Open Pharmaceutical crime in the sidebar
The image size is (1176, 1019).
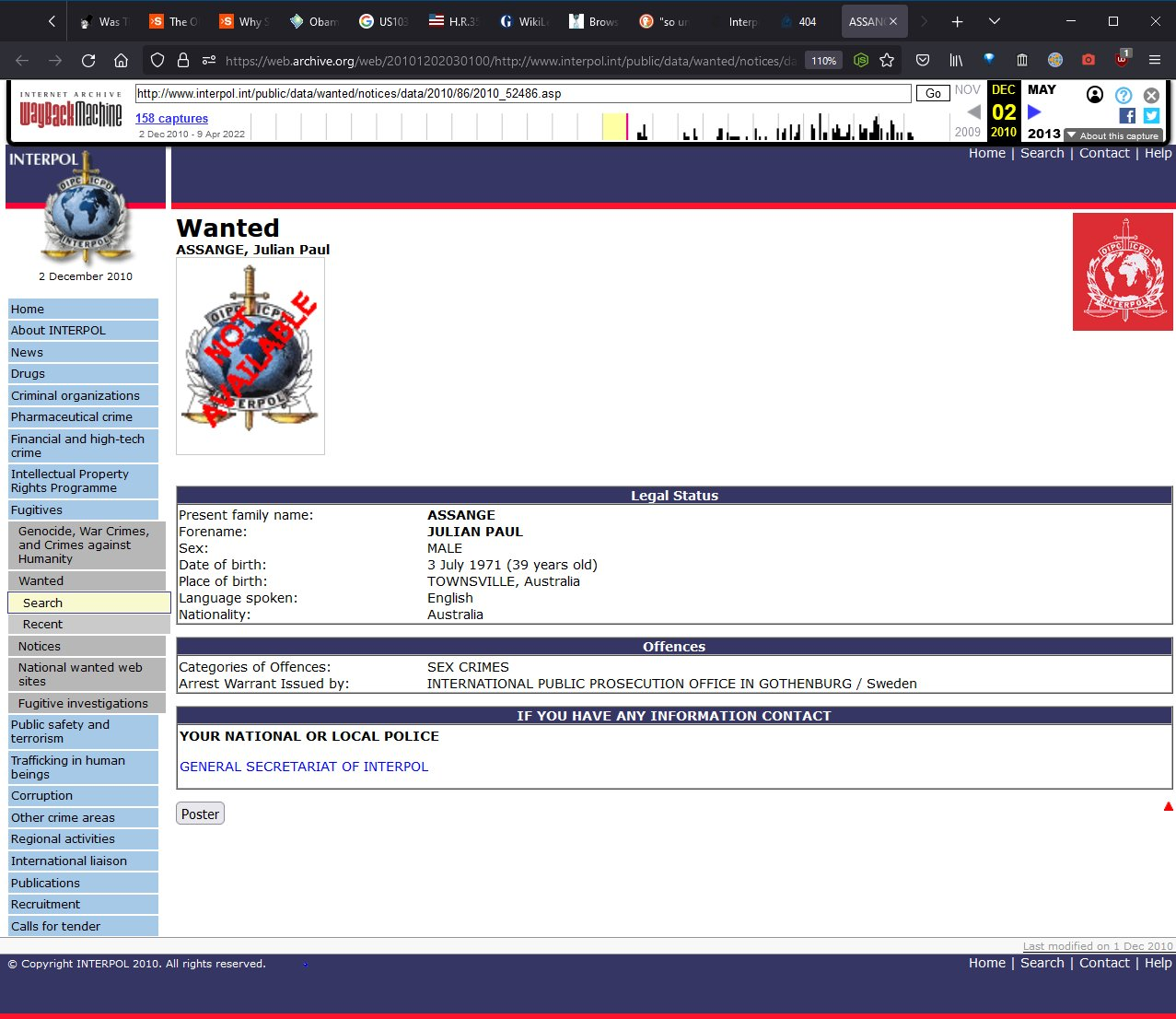click(x=83, y=417)
